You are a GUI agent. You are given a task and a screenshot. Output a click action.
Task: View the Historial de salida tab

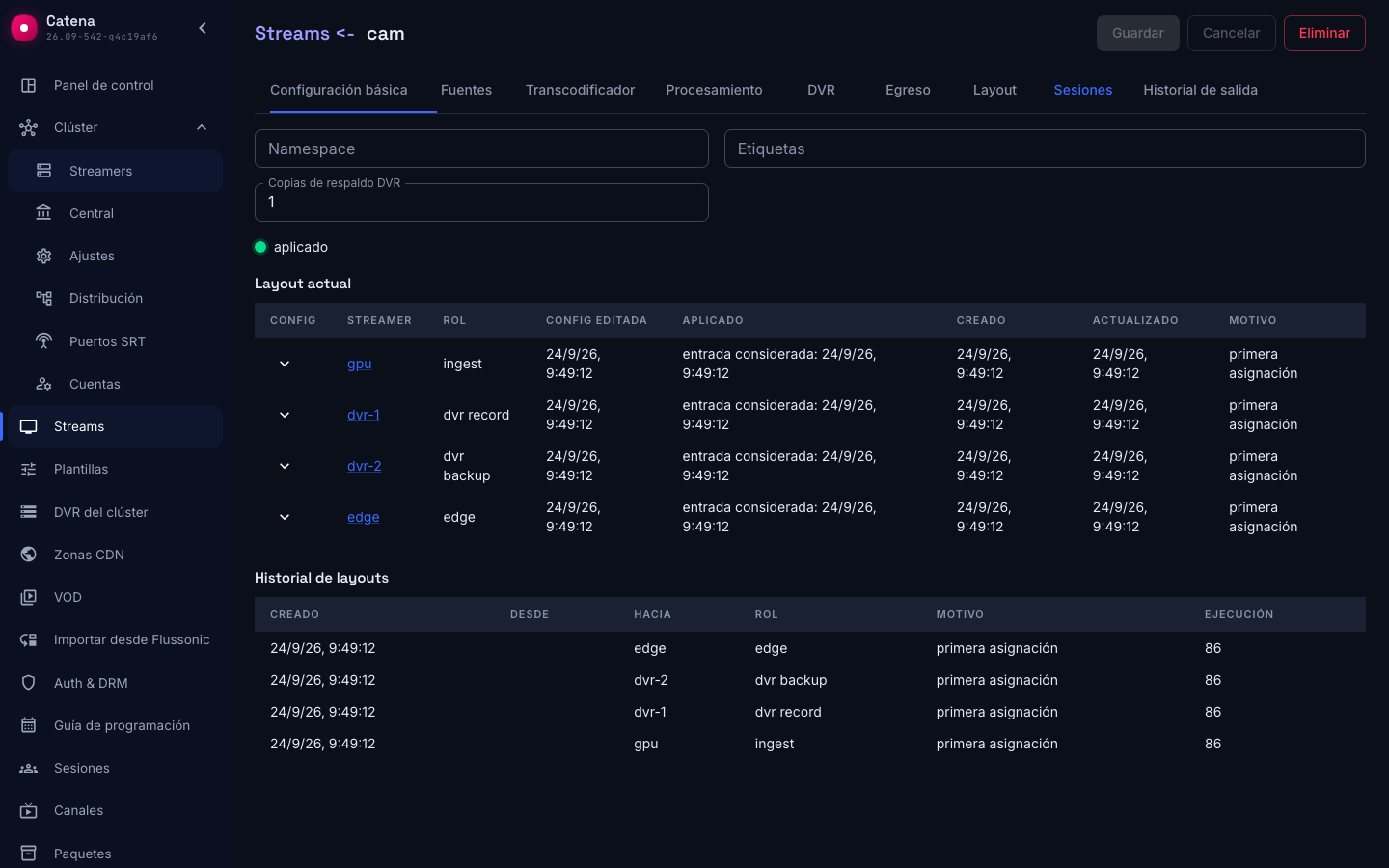tap(1200, 90)
